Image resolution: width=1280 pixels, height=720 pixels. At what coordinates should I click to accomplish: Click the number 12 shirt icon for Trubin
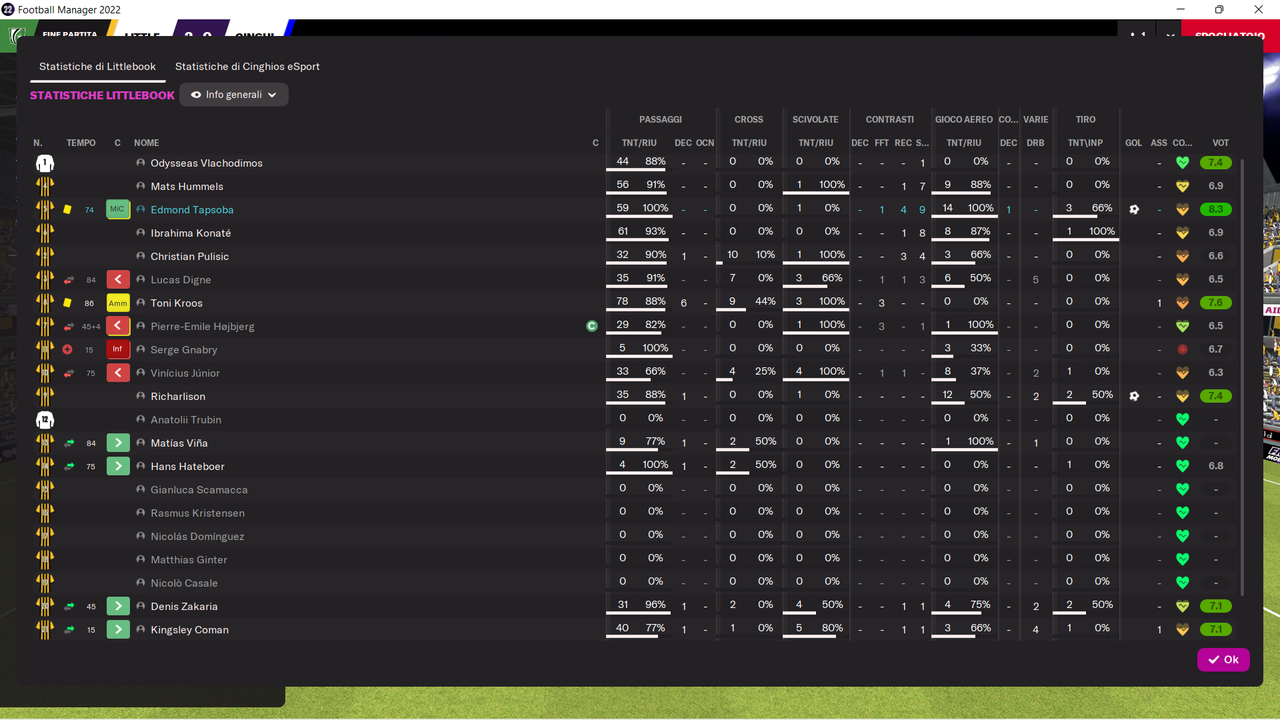coord(45,420)
